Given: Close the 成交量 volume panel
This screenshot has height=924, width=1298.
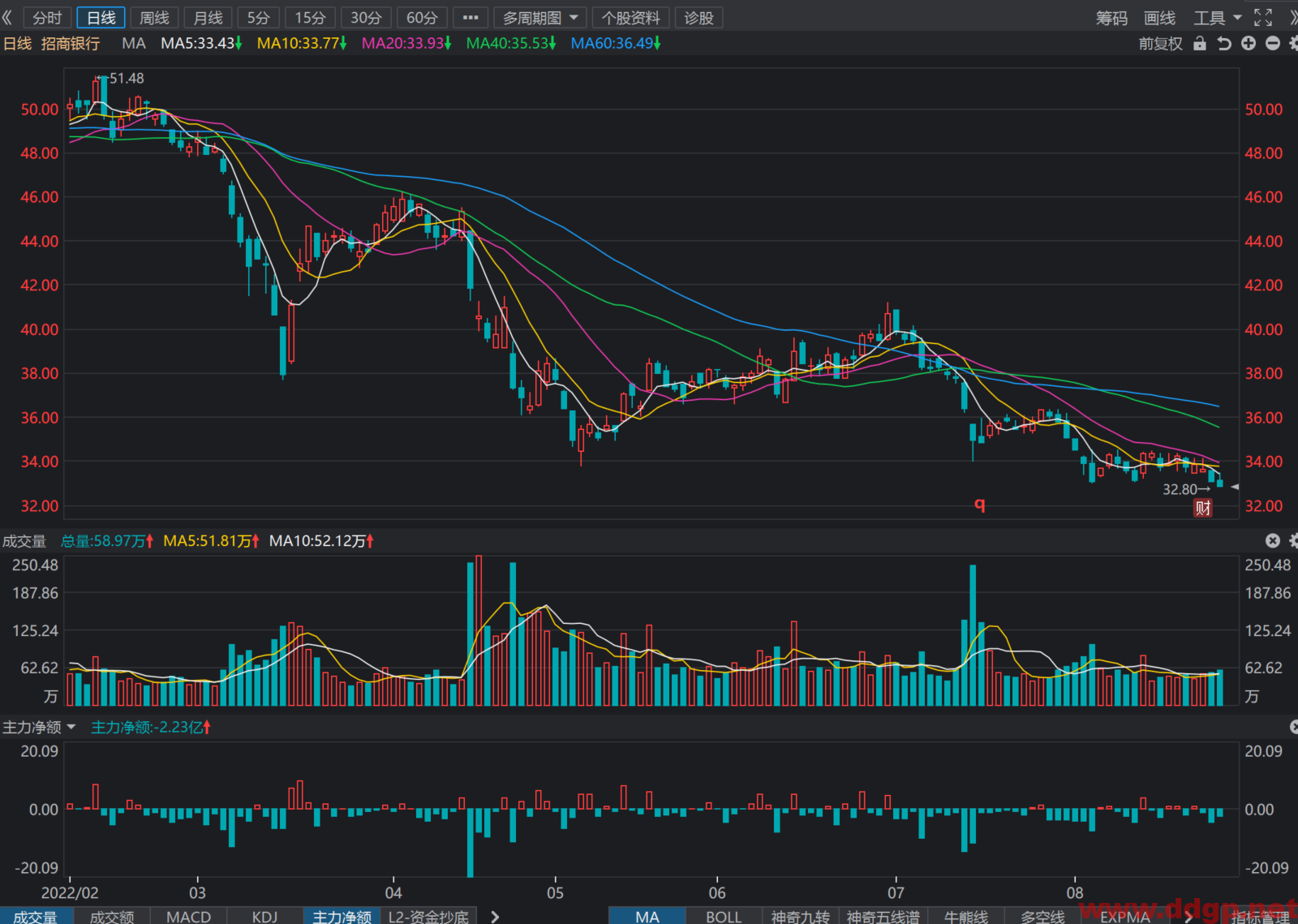Looking at the screenshot, I should click(1273, 540).
